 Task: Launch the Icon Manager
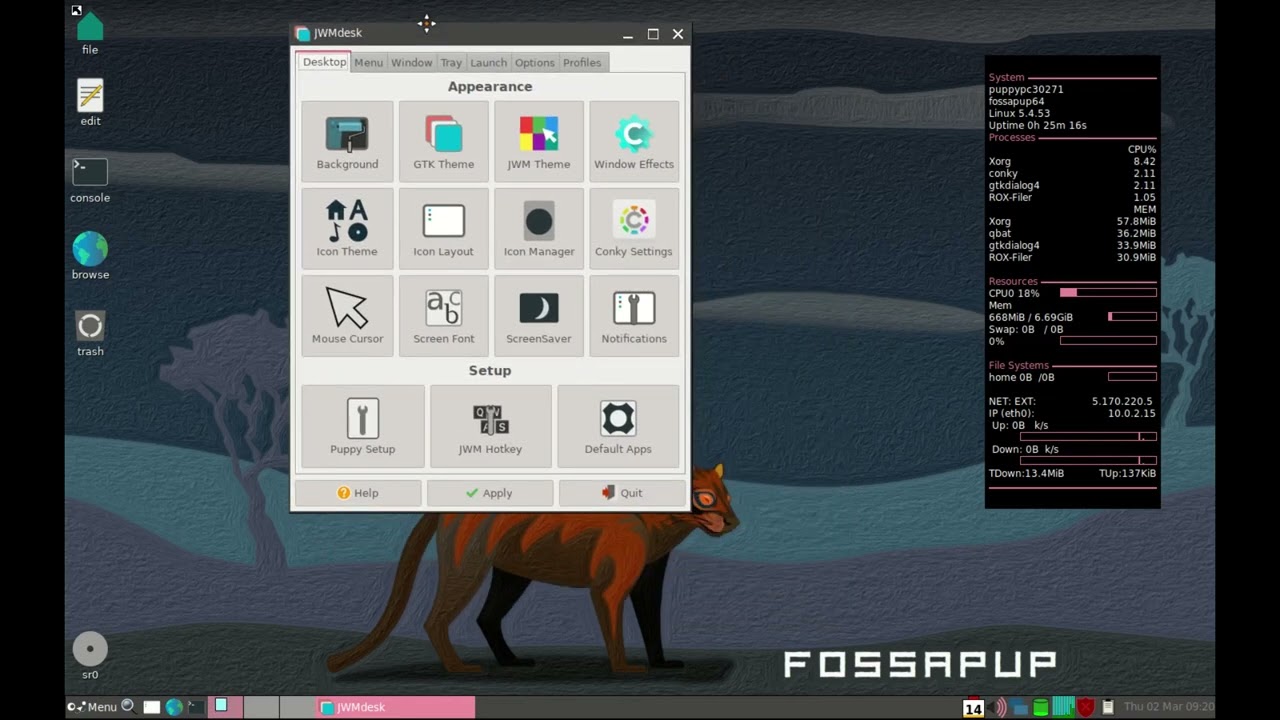(538, 228)
